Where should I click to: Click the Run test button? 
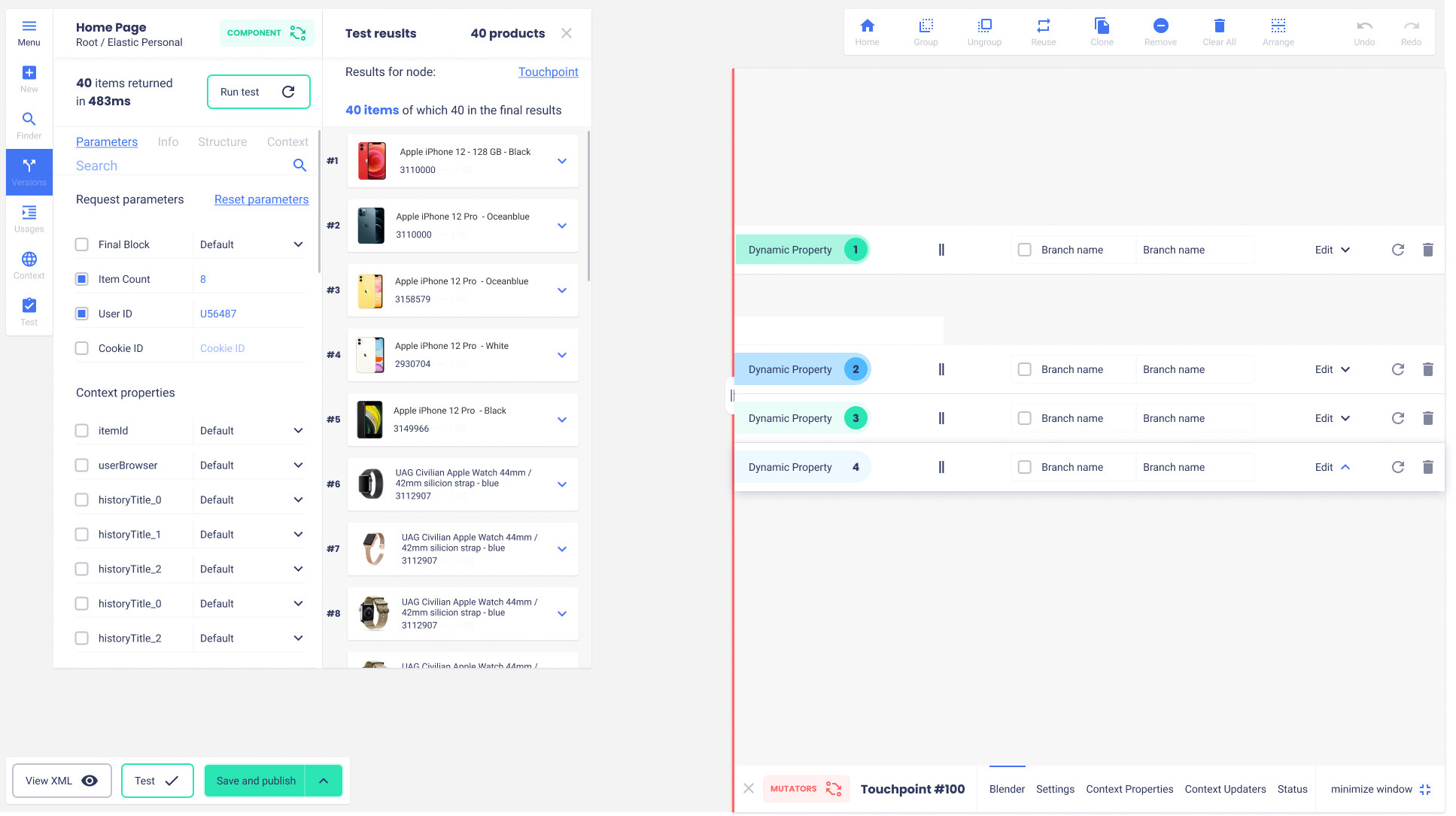pos(258,92)
